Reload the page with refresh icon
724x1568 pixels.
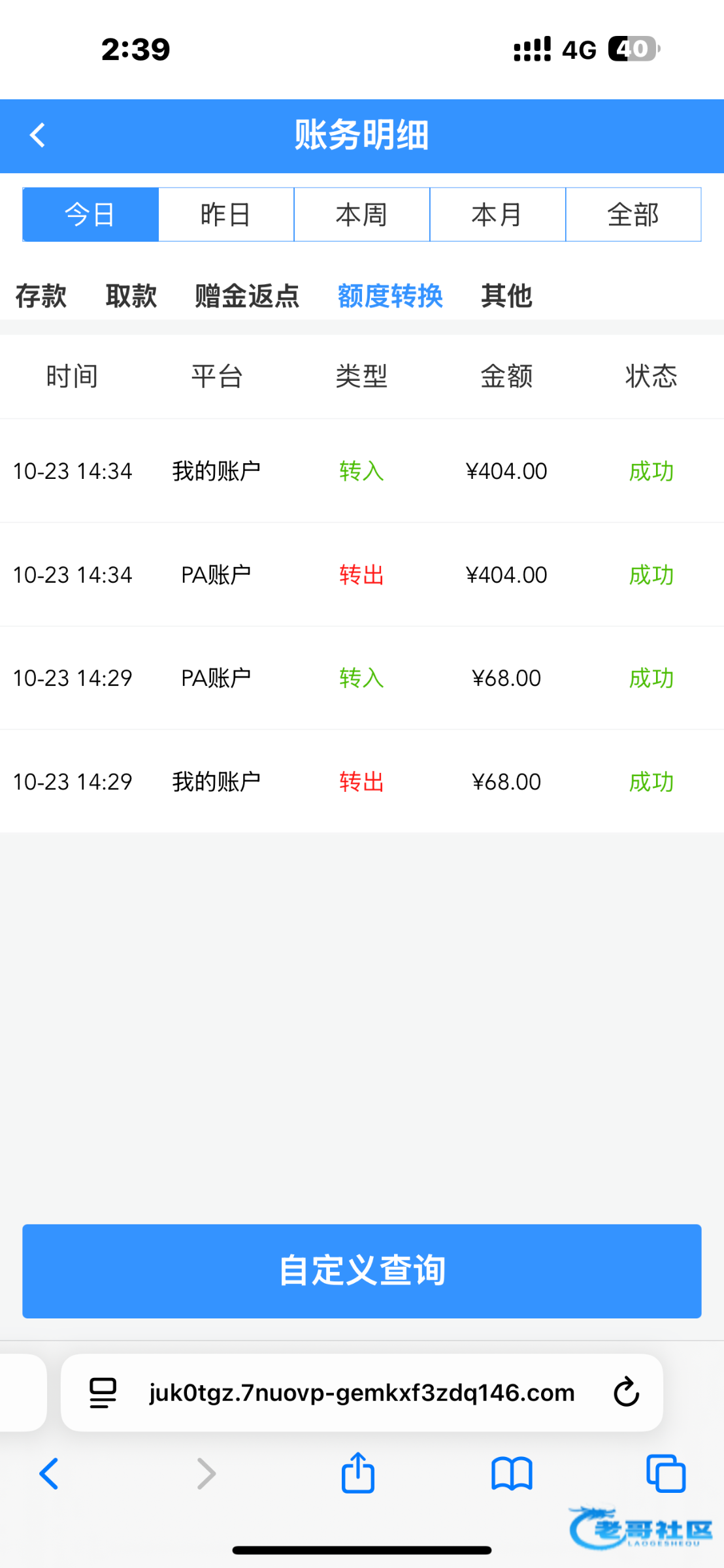626,1392
